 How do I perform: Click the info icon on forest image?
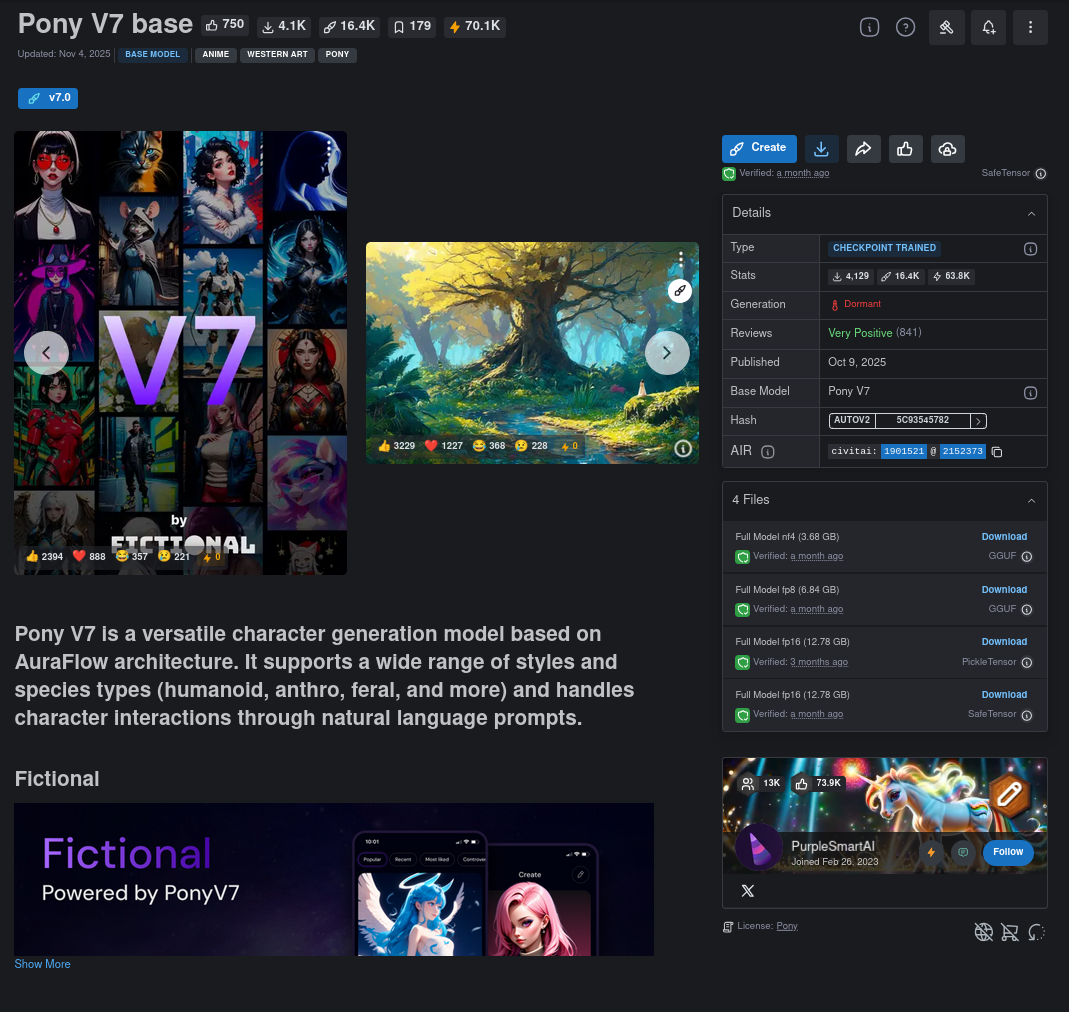[682, 448]
